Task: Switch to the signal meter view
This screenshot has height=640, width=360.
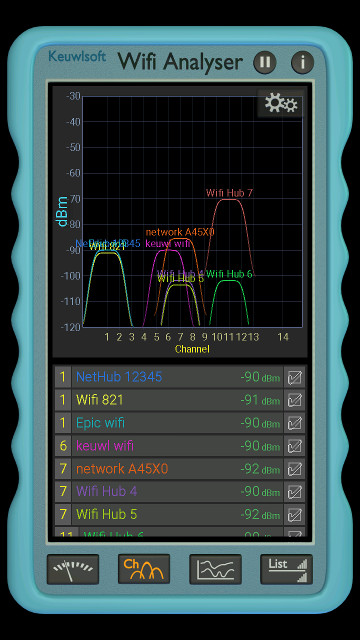Action: click(73, 569)
